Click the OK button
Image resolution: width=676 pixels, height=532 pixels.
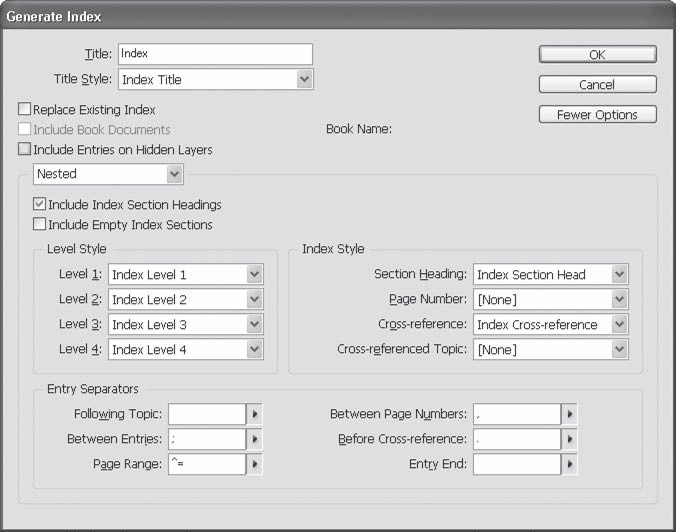597,55
